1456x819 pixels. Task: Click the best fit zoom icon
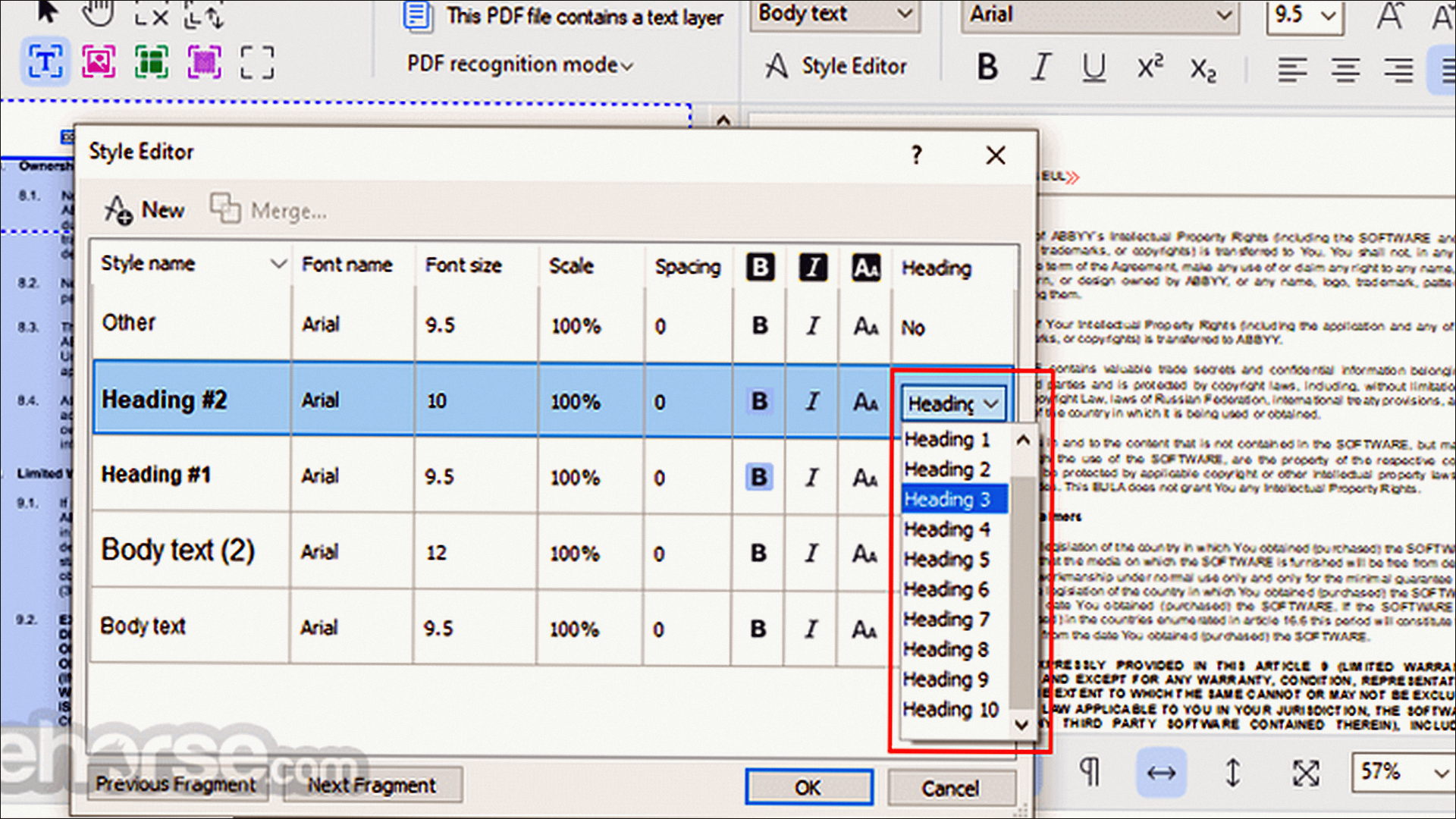[x=1305, y=773]
